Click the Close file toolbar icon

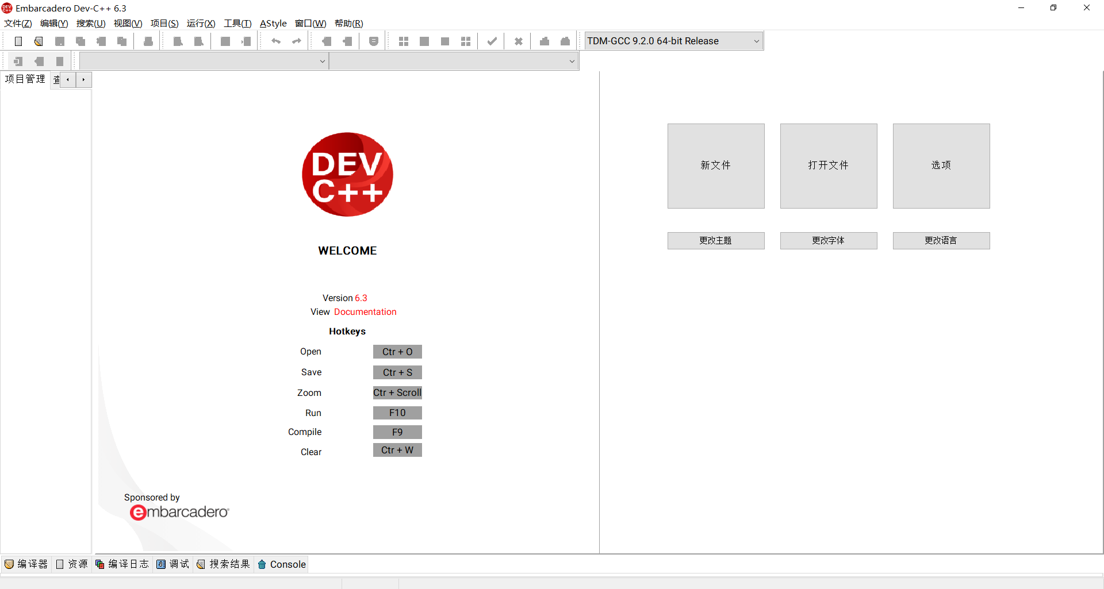101,42
